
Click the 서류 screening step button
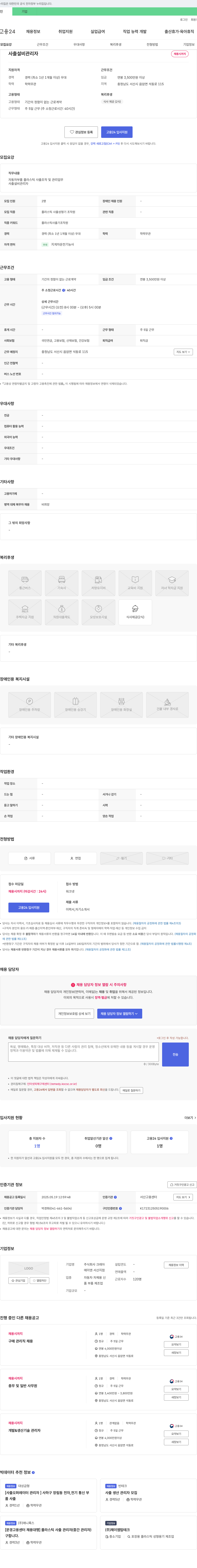[29, 858]
